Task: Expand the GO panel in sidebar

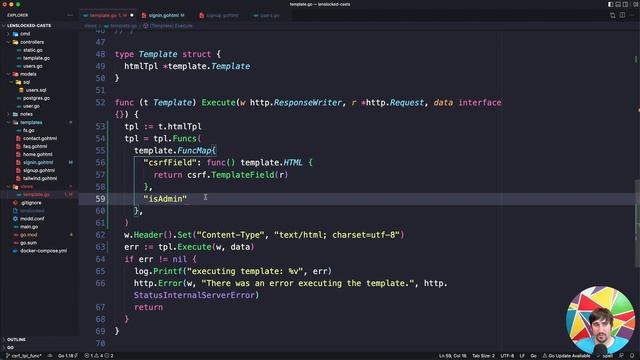Action: click(10, 347)
